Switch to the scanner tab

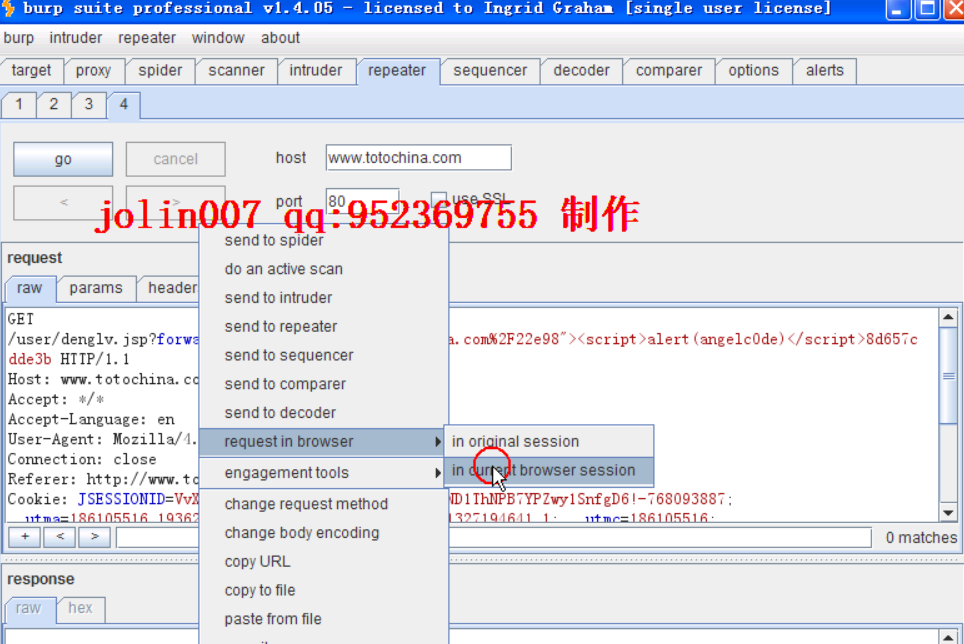tap(236, 71)
